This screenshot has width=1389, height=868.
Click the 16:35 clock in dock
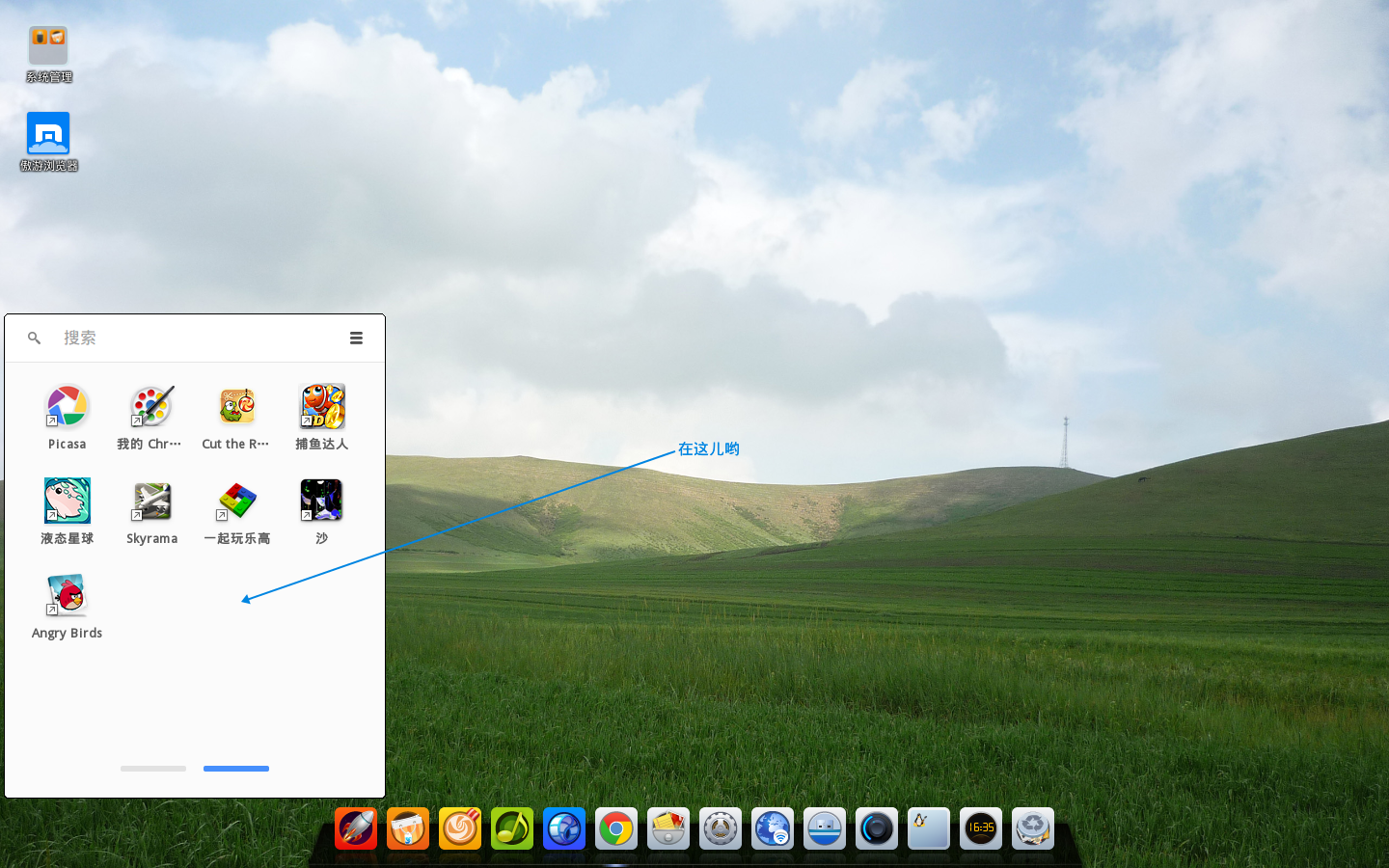(x=981, y=828)
